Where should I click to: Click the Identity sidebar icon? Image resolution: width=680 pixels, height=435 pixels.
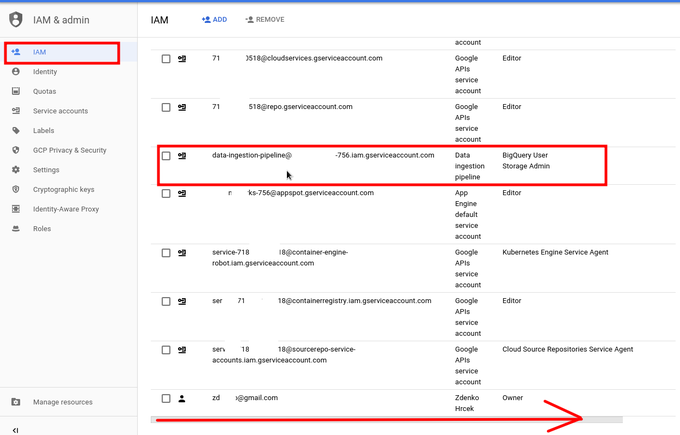(16, 72)
